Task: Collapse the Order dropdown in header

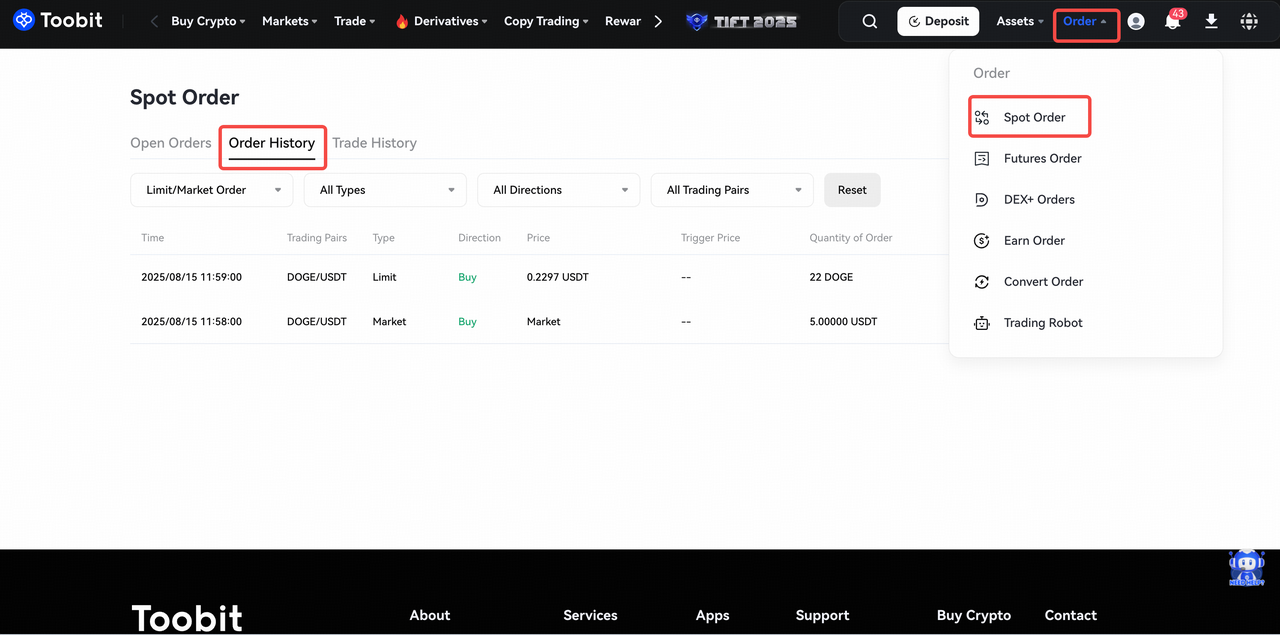Action: [x=1085, y=21]
